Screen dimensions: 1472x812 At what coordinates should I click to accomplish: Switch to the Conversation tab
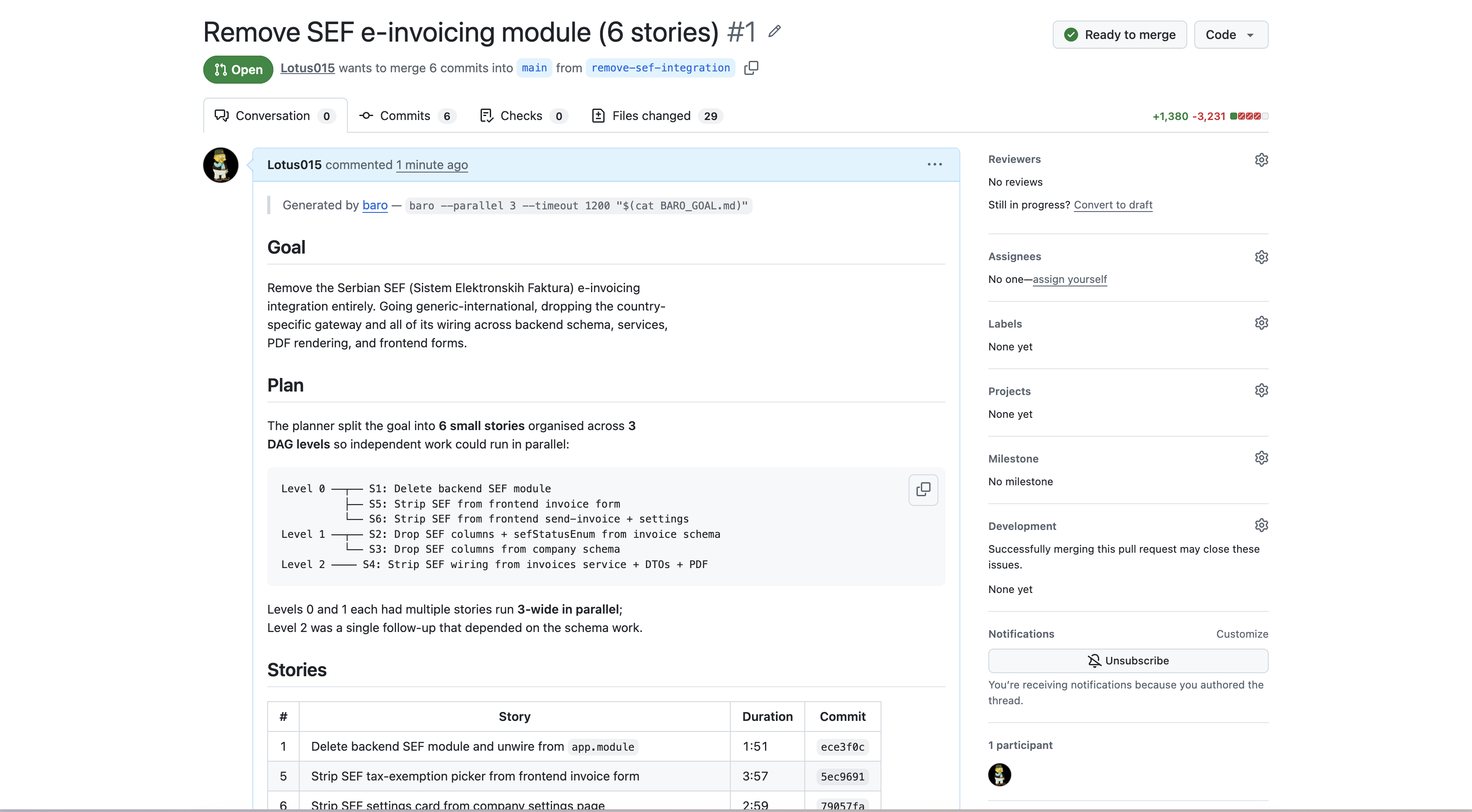[x=275, y=116]
